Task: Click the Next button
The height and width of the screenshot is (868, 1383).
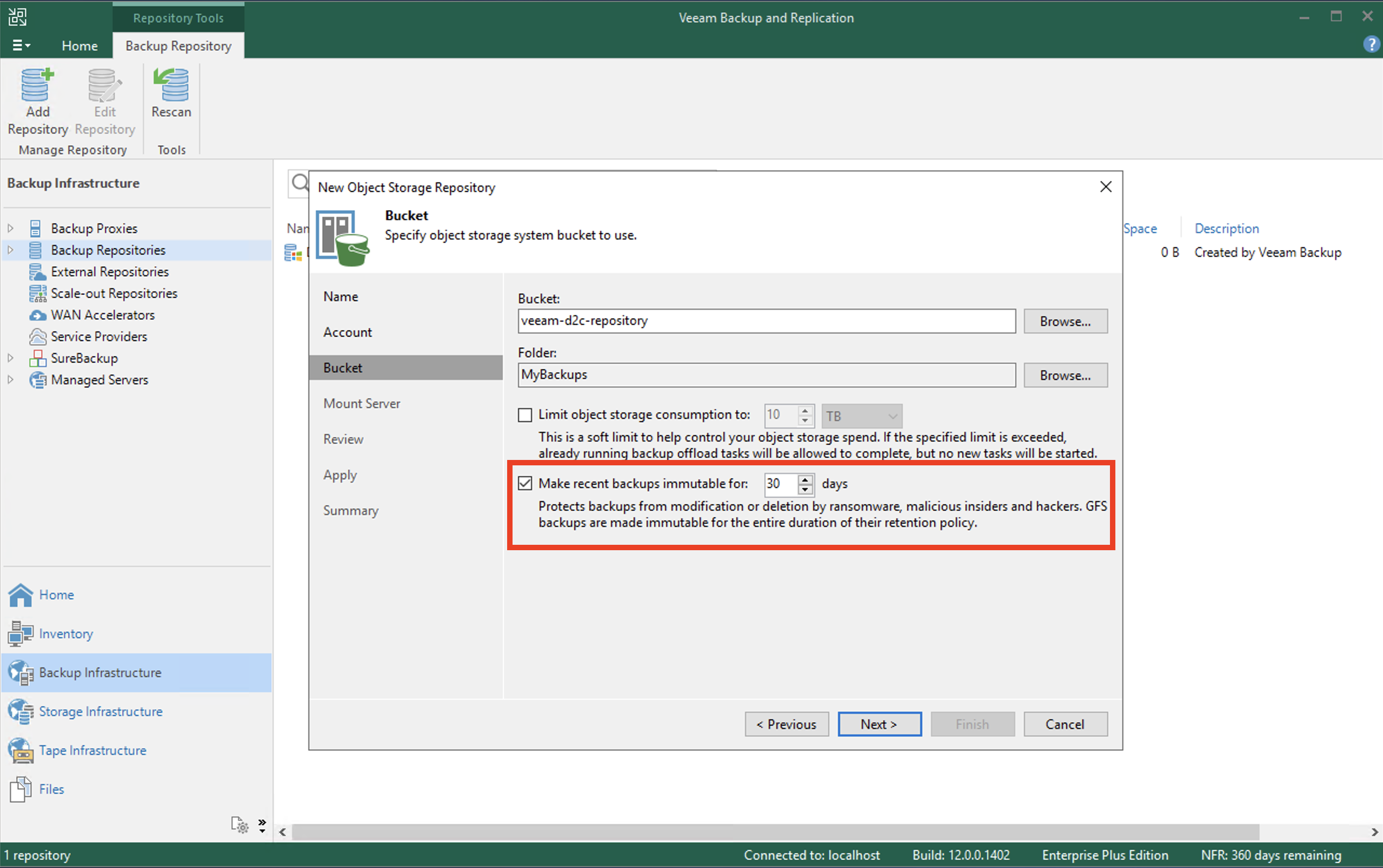Action: [x=880, y=724]
